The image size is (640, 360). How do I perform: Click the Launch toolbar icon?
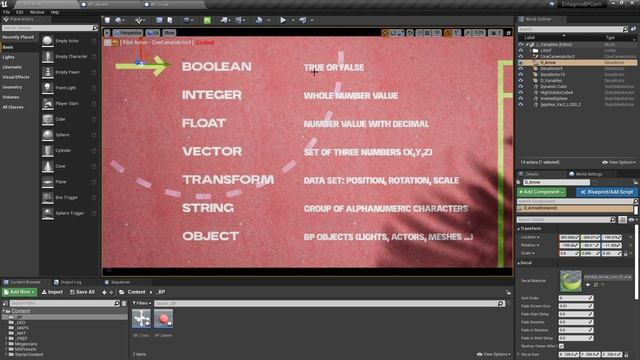pyautogui.click(x=303, y=20)
